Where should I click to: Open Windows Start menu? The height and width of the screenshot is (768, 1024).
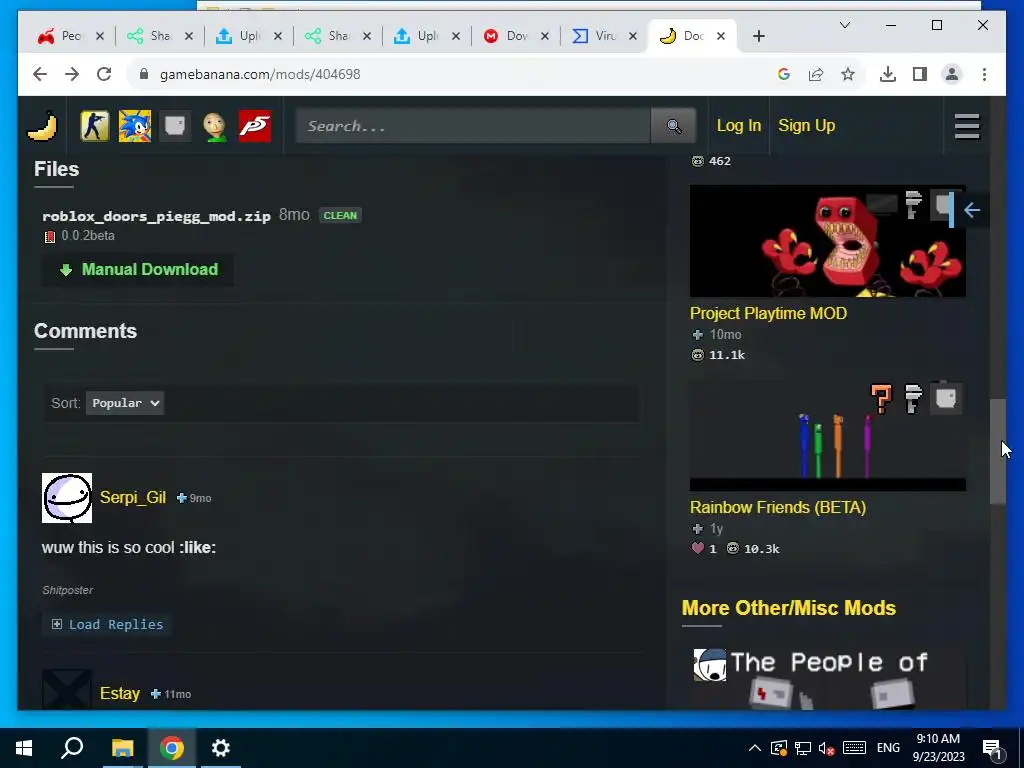[x=24, y=748]
